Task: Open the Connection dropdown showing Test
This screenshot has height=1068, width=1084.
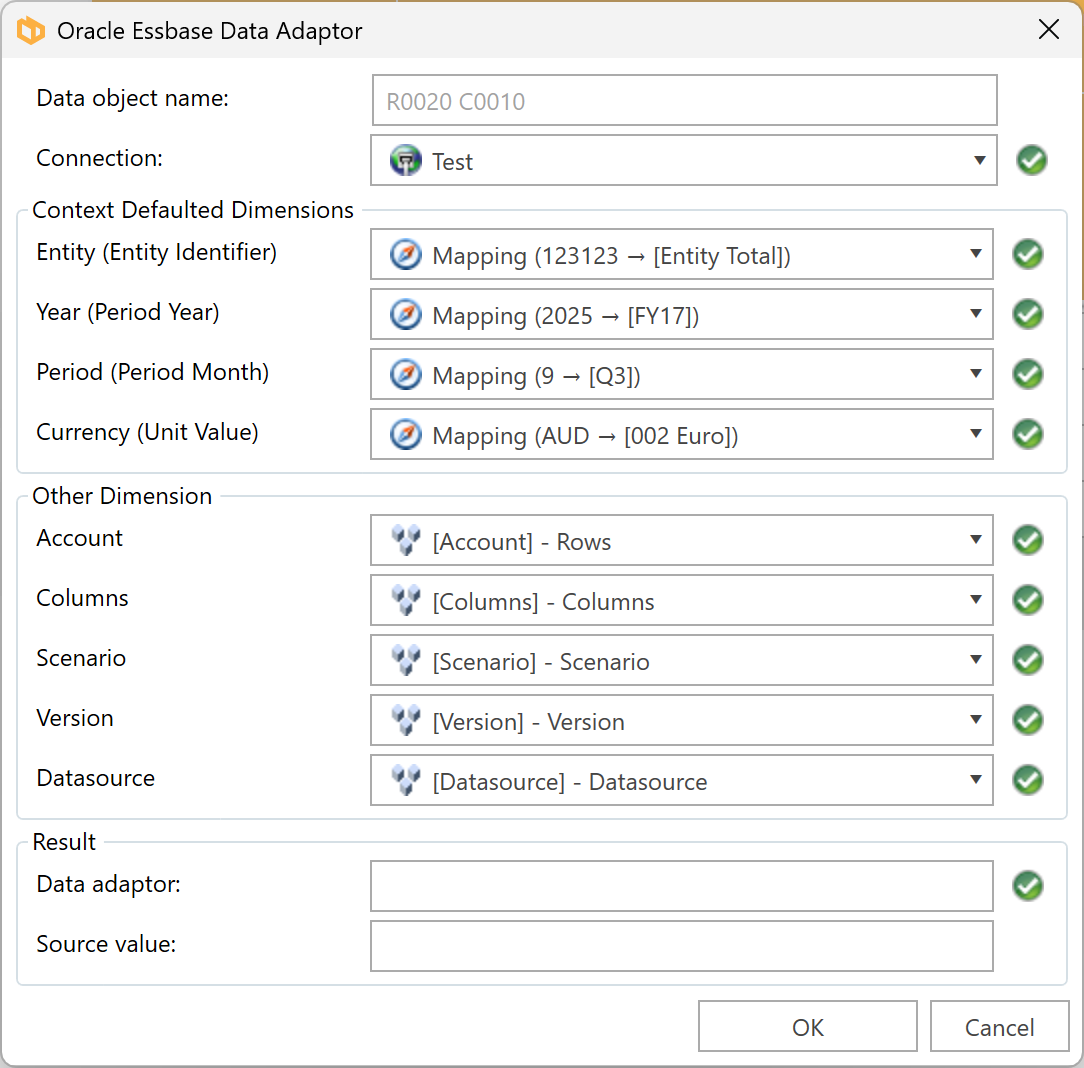Action: (x=978, y=161)
